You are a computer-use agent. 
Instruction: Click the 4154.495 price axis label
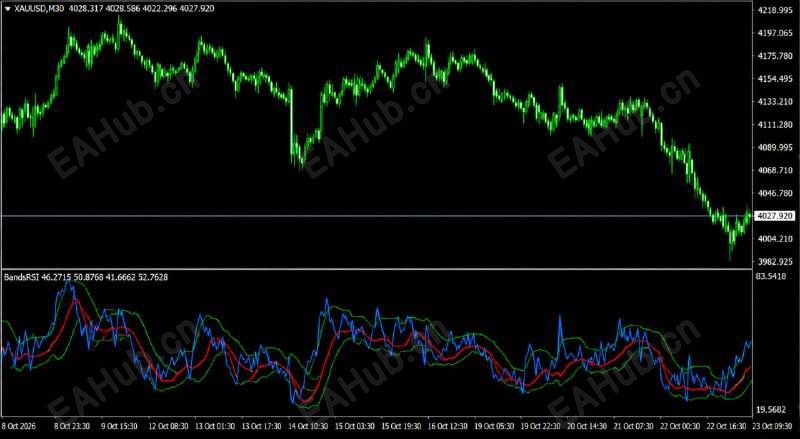coord(776,79)
